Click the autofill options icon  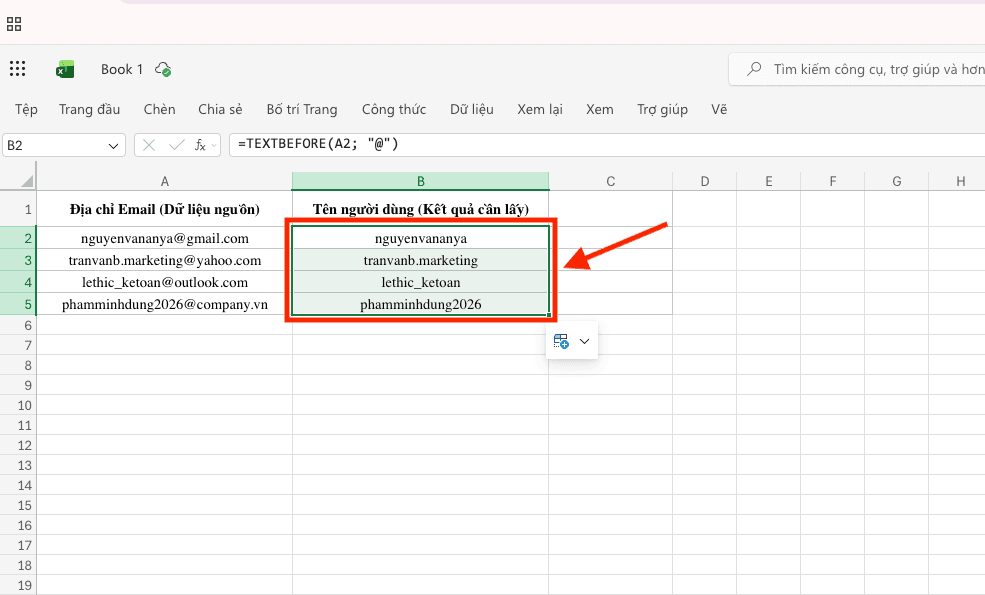point(561,341)
